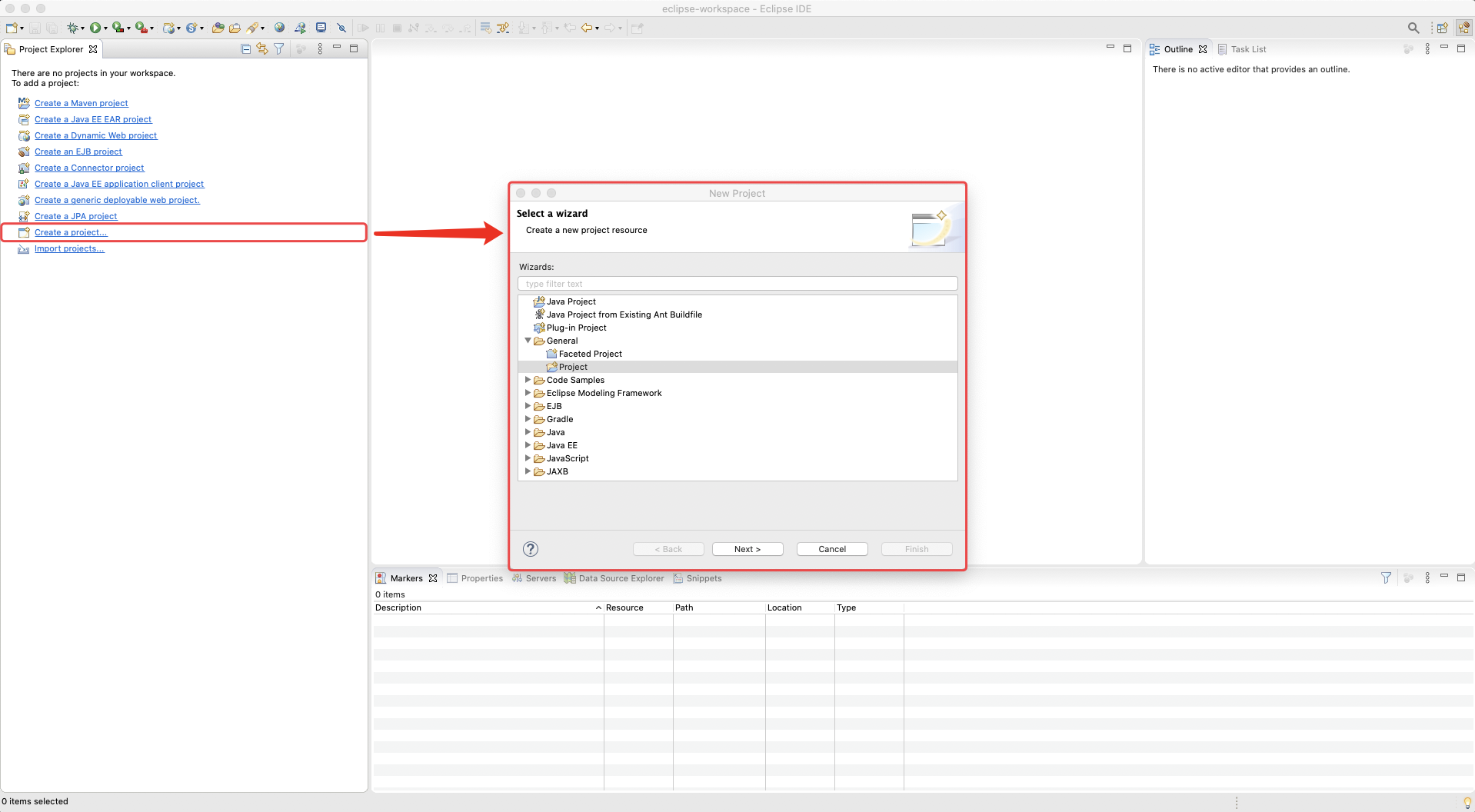
Task: Toggle the Java EE perspective button
Action: coord(1463,28)
